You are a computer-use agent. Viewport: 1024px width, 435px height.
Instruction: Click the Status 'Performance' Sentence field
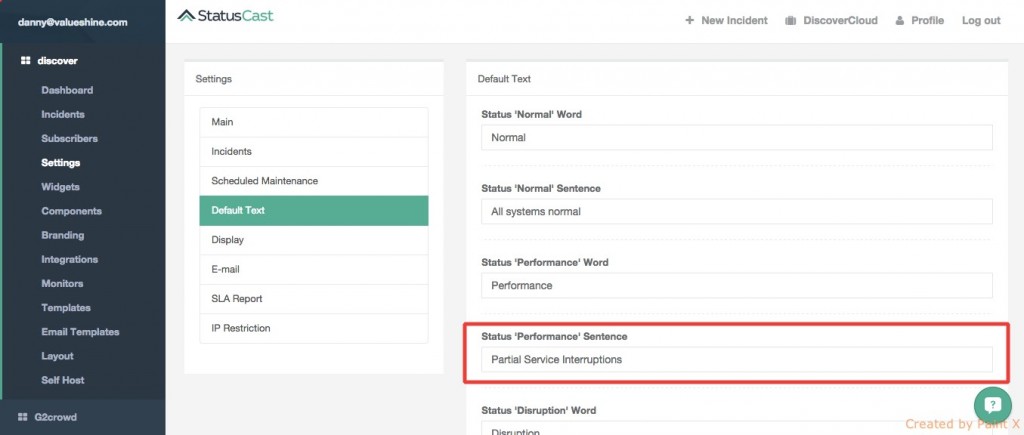pos(736,360)
